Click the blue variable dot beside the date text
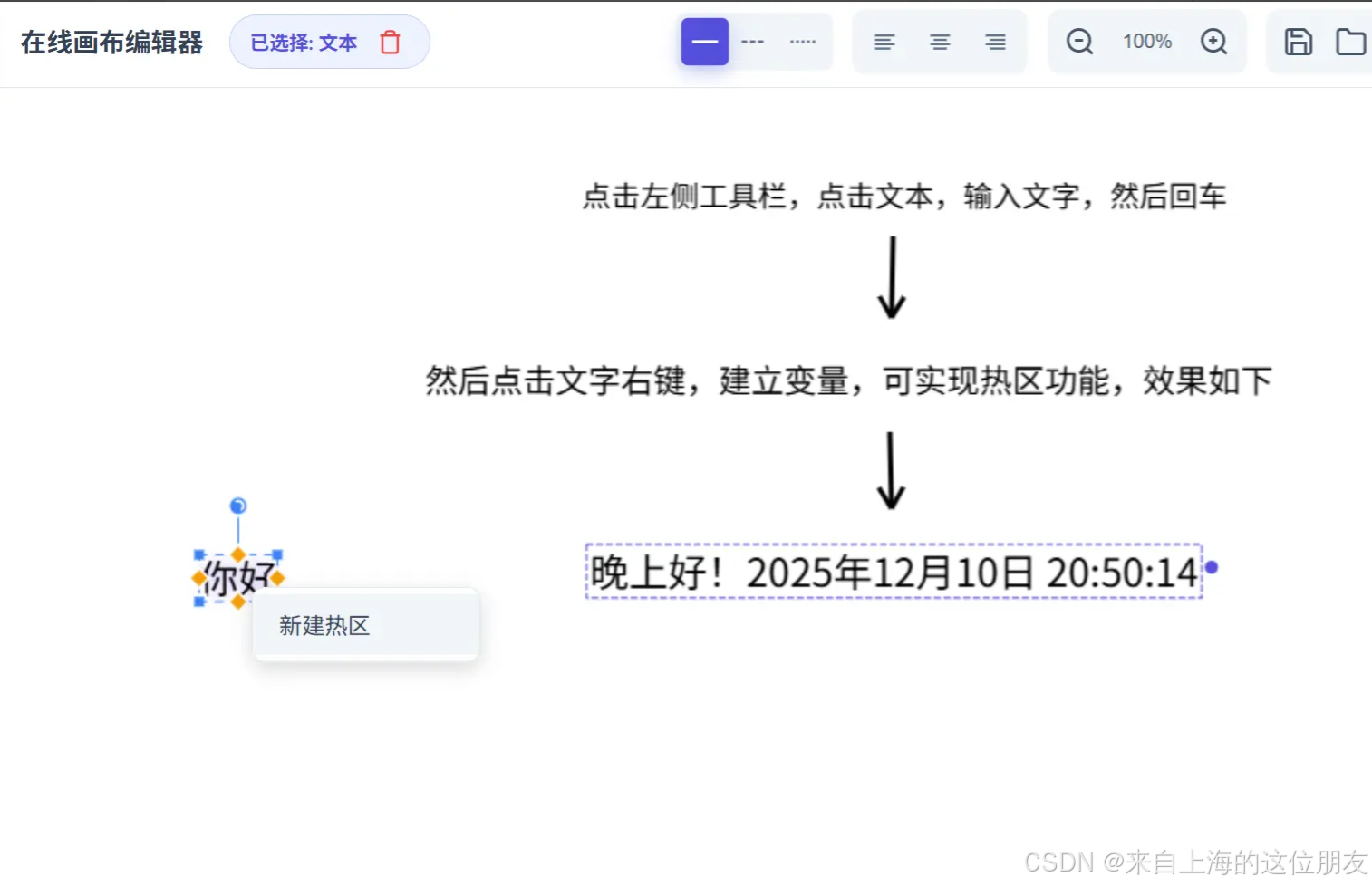Image resolution: width=1372 pixels, height=886 pixels. (x=1212, y=567)
